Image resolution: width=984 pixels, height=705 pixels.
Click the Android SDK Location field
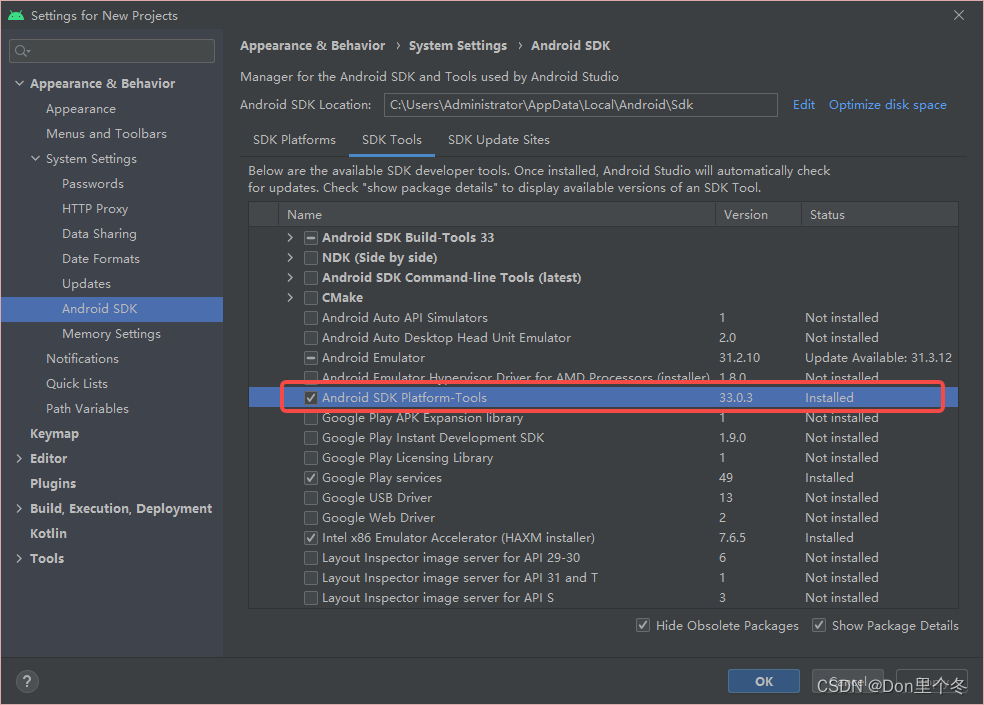(x=580, y=105)
